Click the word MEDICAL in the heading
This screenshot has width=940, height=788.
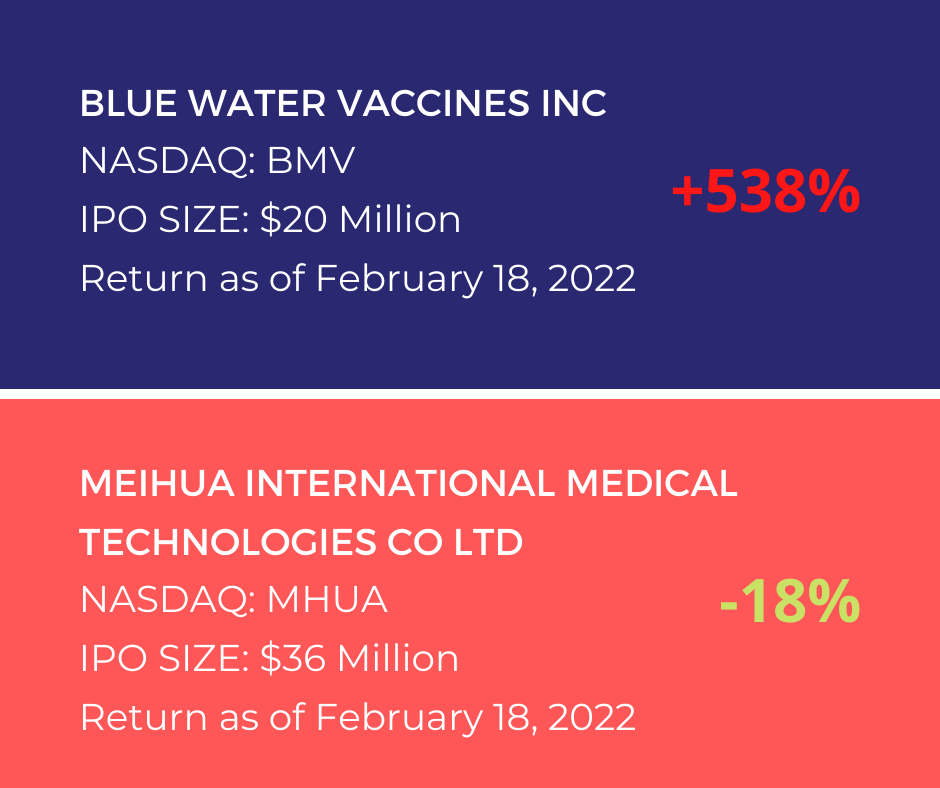pos(652,483)
